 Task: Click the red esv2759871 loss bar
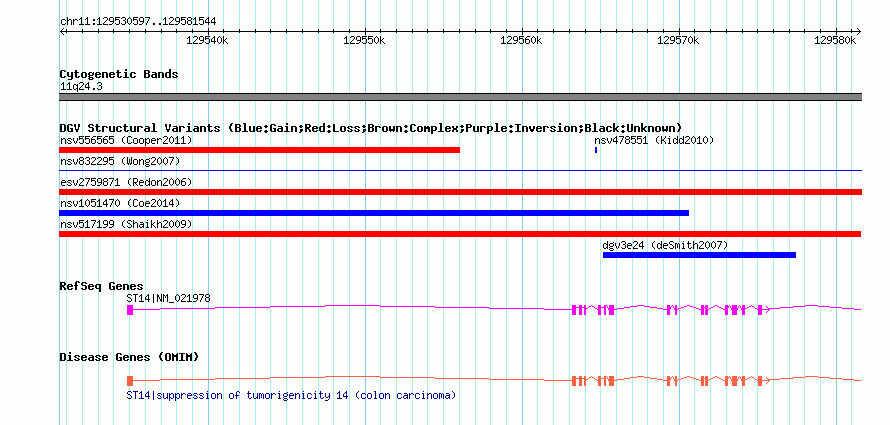click(460, 192)
